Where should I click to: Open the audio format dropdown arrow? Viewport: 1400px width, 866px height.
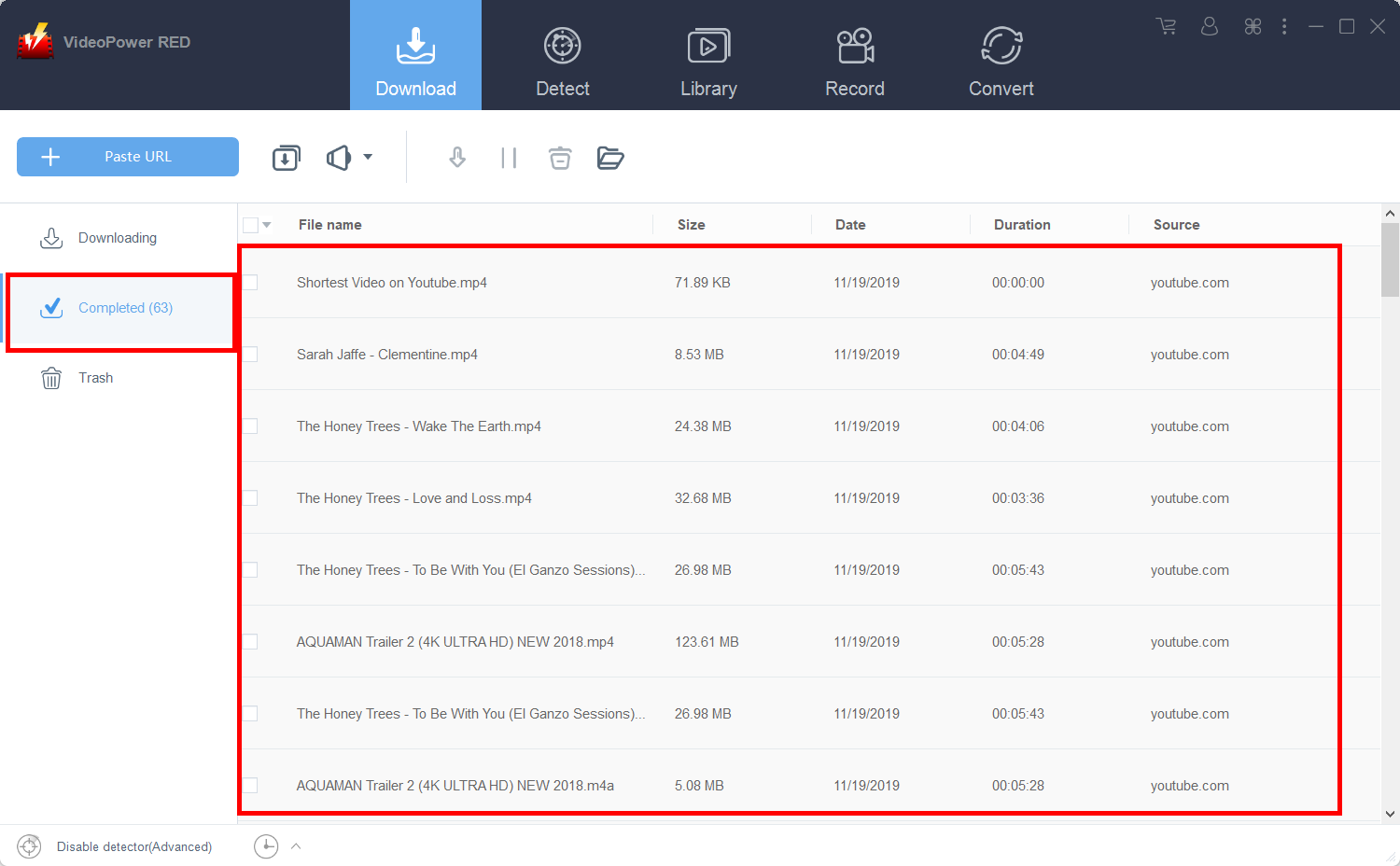point(366,157)
